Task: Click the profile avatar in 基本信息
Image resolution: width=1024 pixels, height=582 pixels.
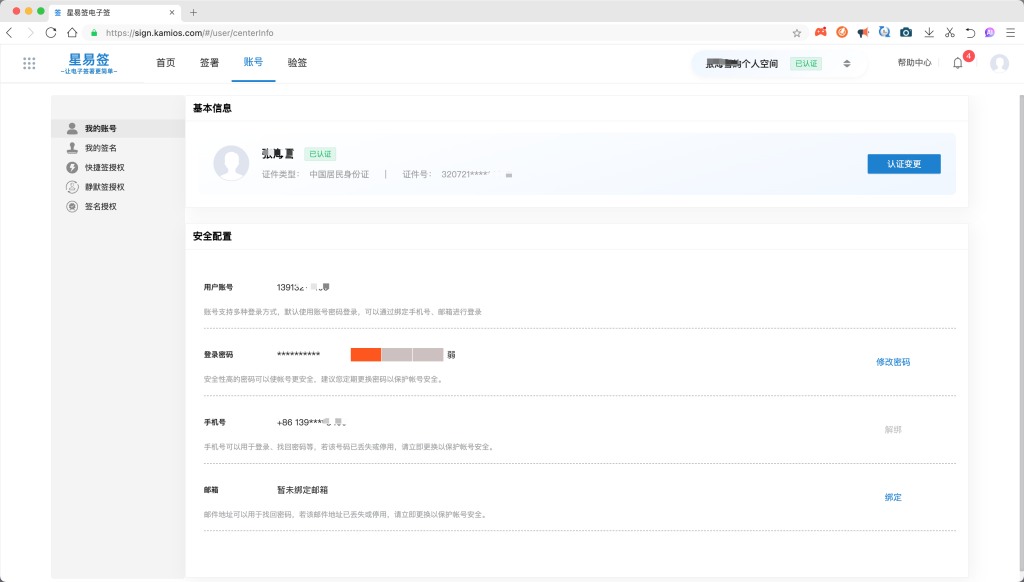Action: pos(231,163)
